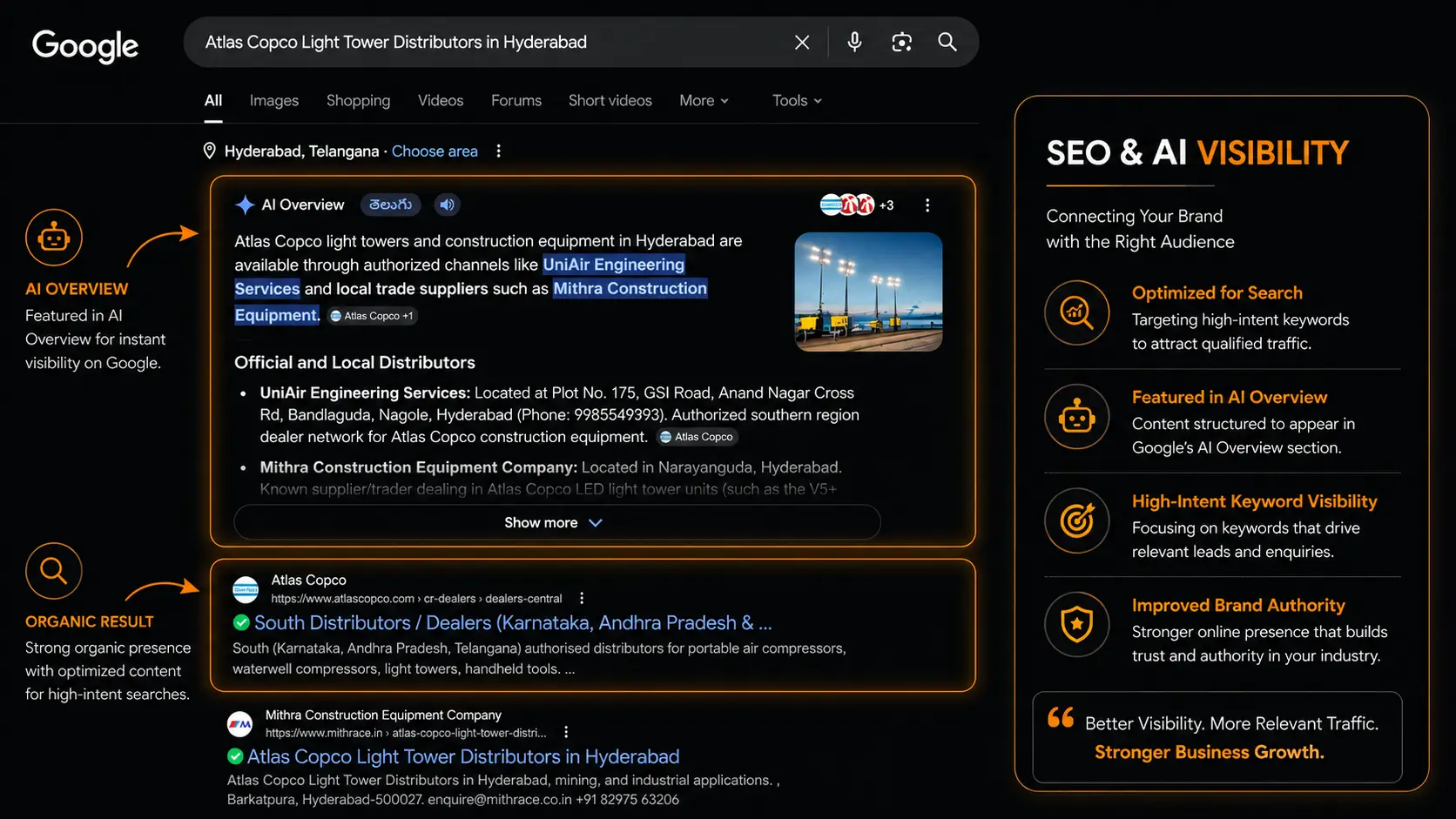This screenshot has height=819, width=1456.
Task: Switch to the Shopping tab
Action: (x=358, y=101)
